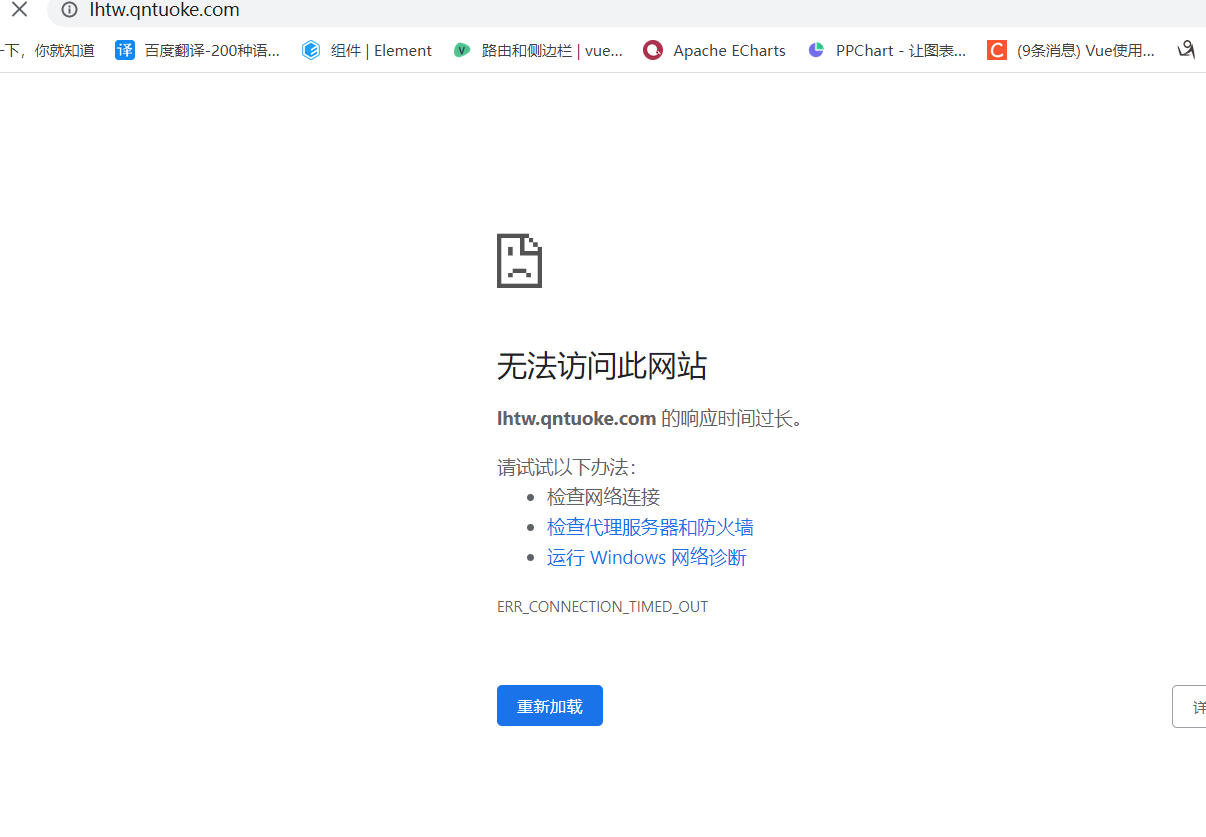Click the green Vue favicon on bookmarks bar
Image resolution: width=1206 pixels, height=837 pixels.
point(461,49)
